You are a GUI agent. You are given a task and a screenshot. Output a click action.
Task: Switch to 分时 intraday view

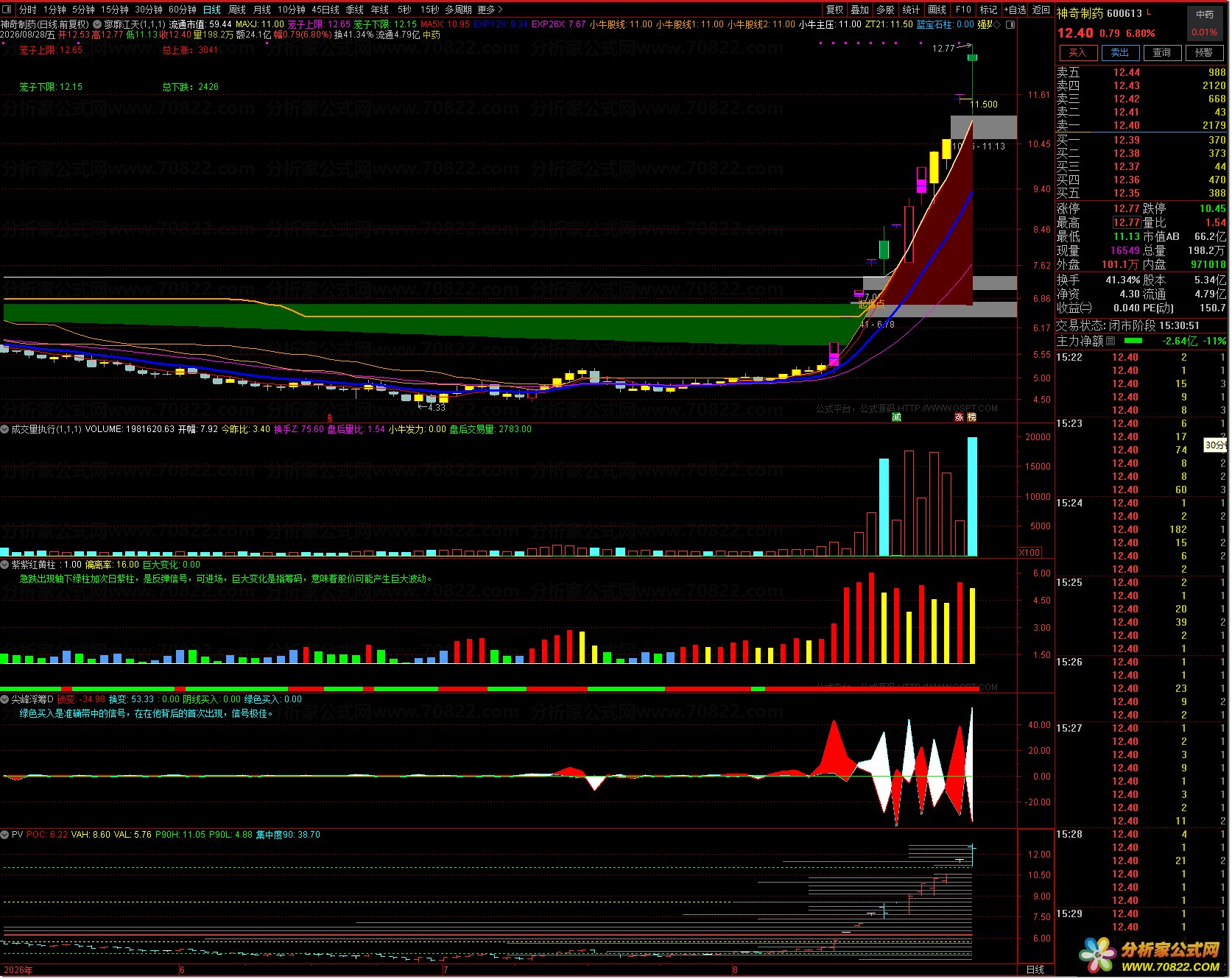pos(27,10)
